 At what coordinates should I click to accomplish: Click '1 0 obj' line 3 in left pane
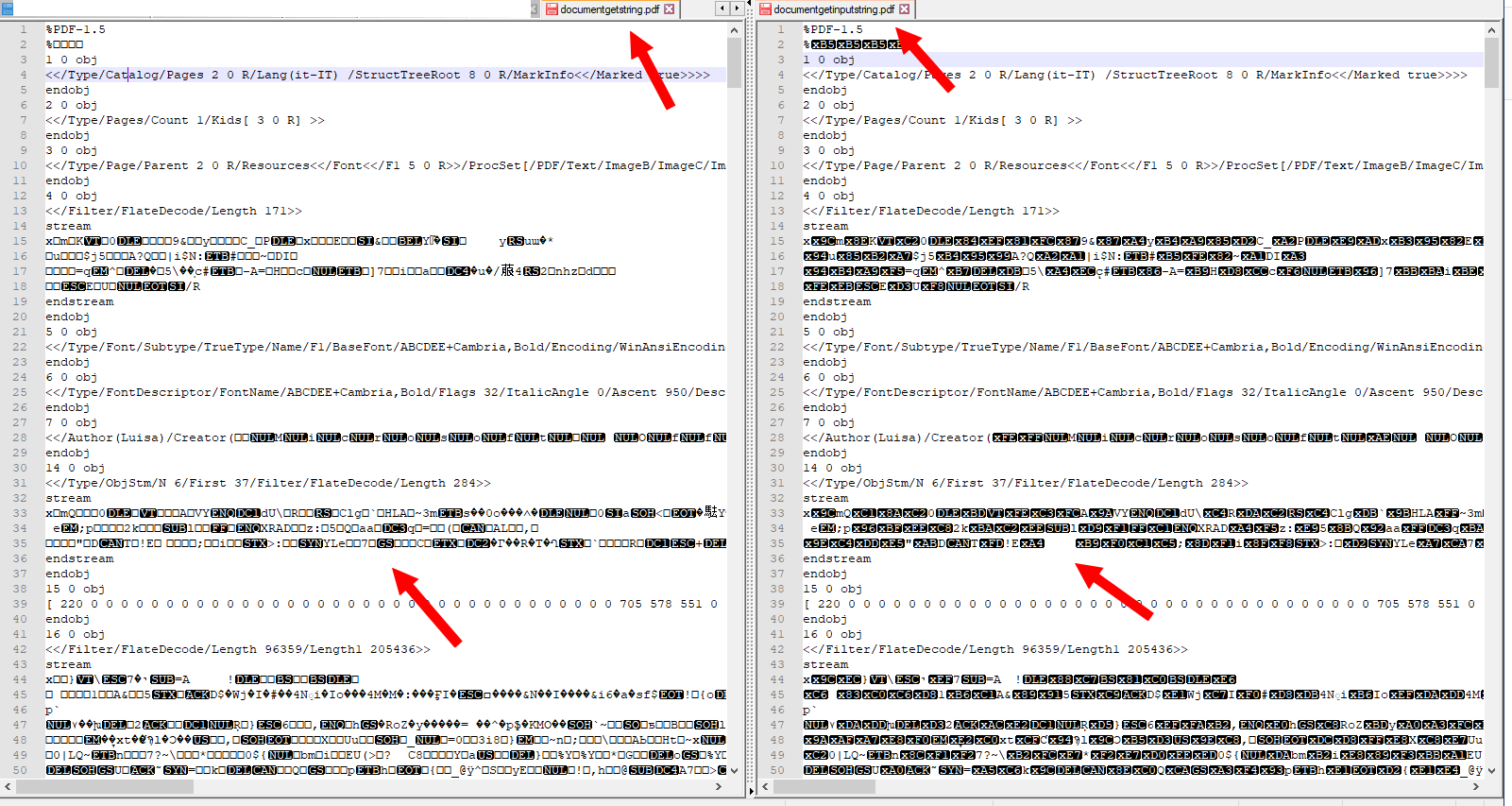(72, 60)
